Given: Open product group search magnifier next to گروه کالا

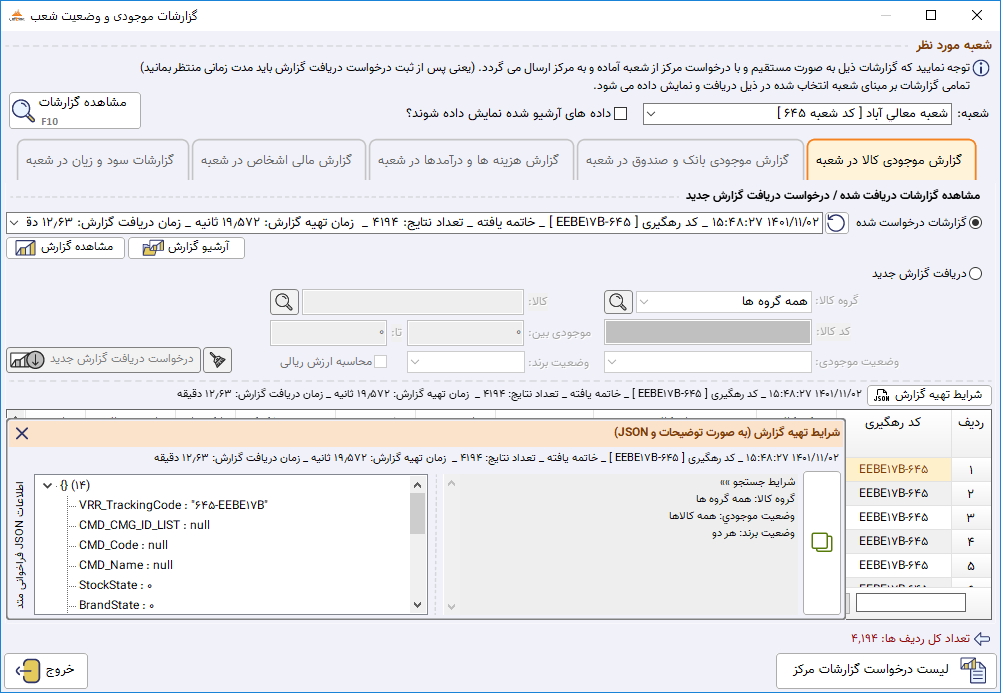Looking at the screenshot, I should coord(618,302).
